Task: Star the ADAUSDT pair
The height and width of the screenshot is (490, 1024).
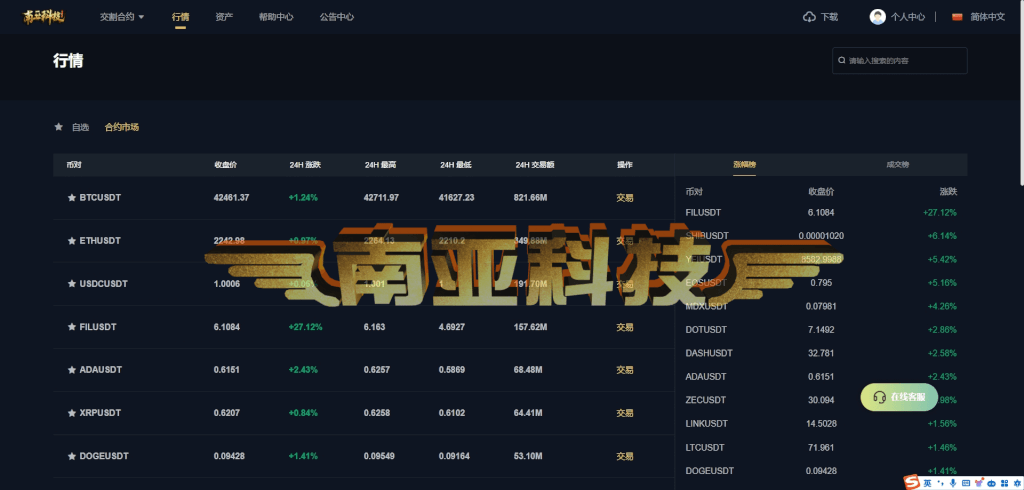Action: [x=72, y=370]
